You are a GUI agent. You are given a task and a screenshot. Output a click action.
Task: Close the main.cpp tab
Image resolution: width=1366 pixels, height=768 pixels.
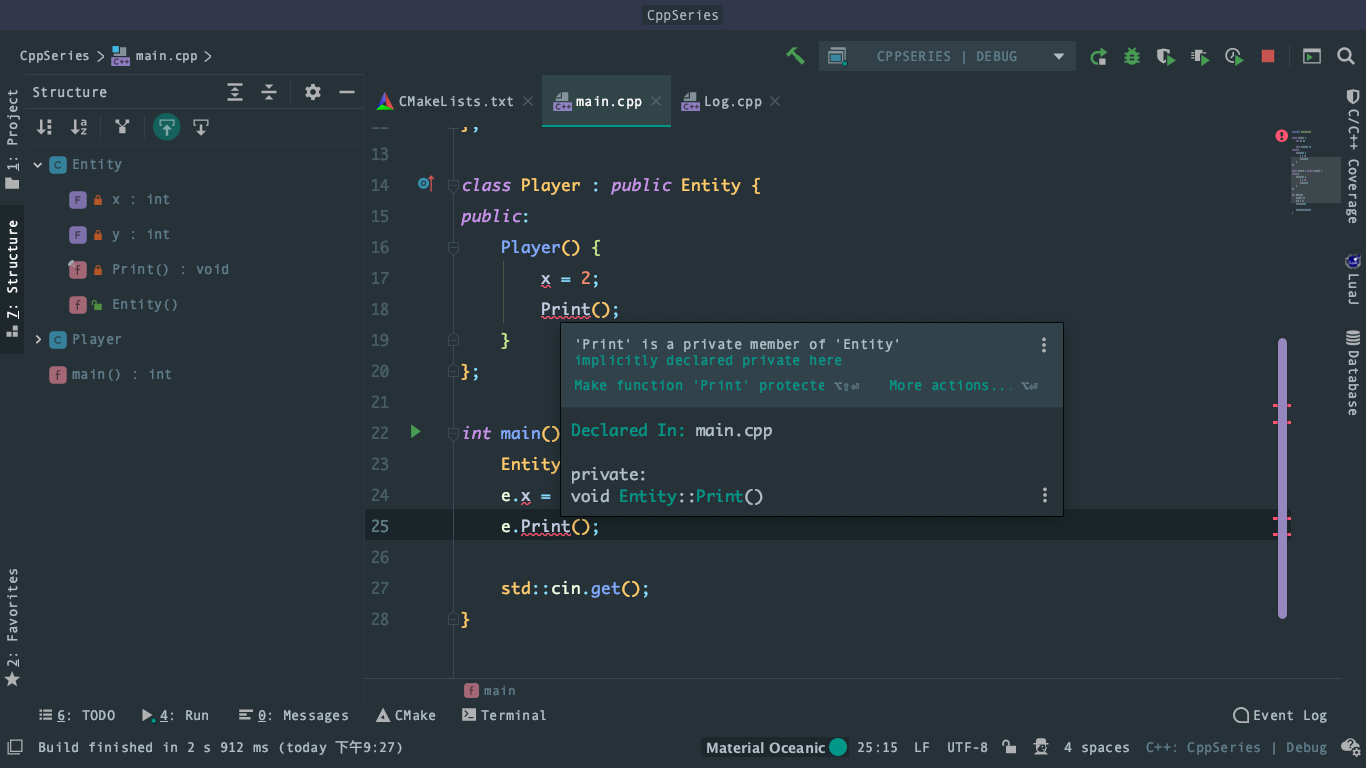656,101
